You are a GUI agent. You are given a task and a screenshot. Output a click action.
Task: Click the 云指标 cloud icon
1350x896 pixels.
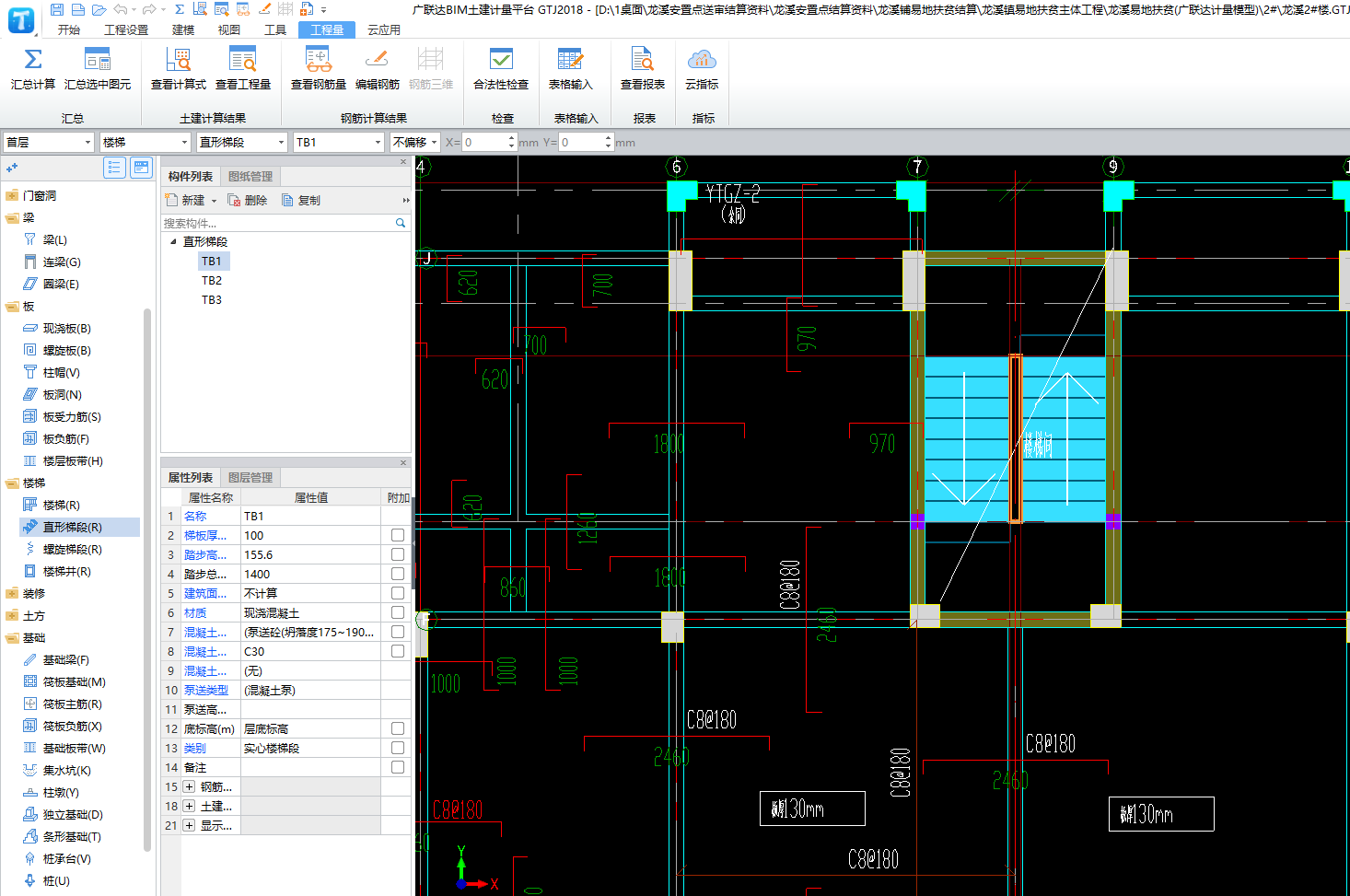tap(702, 60)
